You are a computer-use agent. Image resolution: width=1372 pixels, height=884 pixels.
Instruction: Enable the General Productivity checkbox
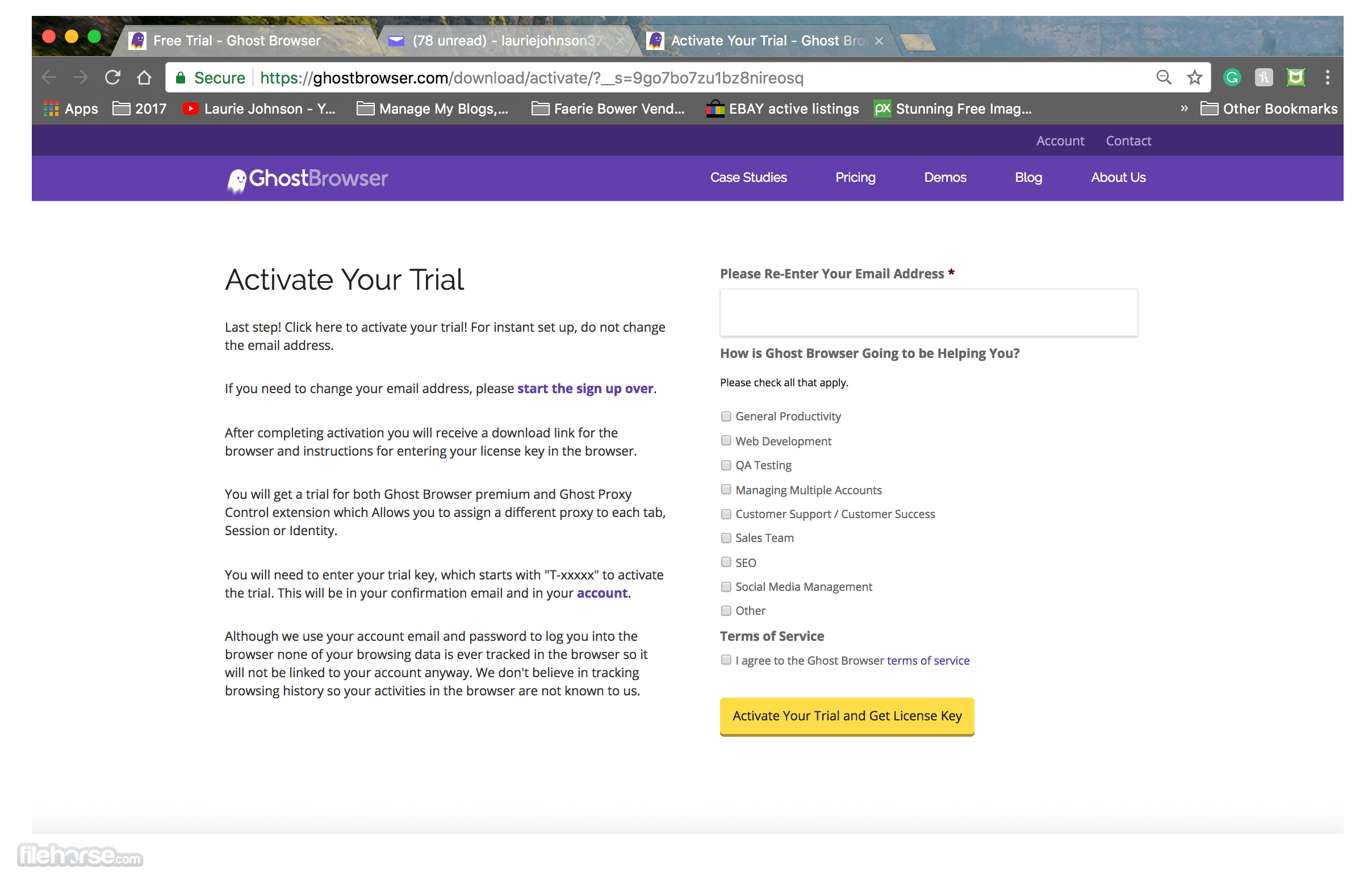[725, 416]
